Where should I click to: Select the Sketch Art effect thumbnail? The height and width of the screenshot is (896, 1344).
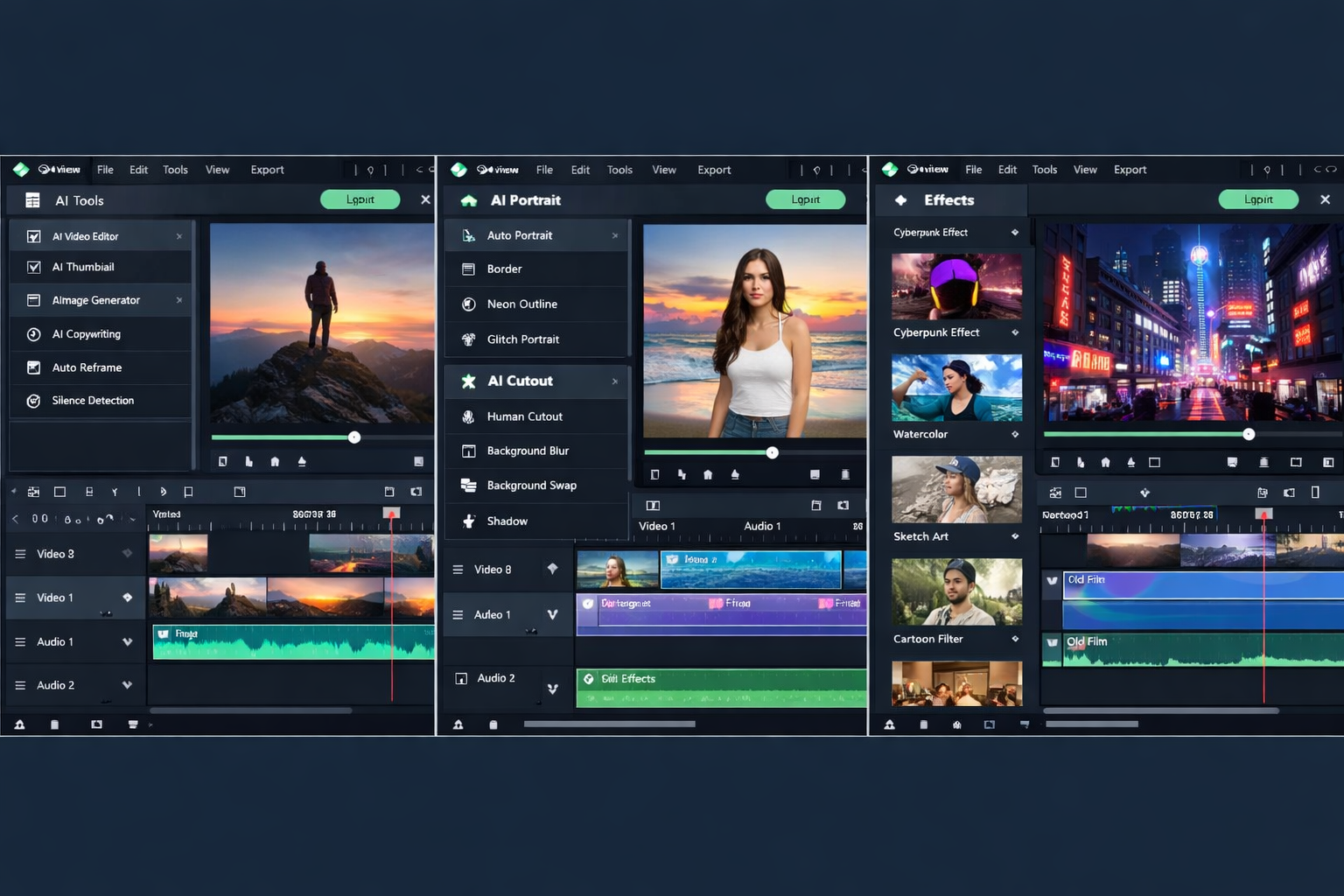(x=955, y=488)
